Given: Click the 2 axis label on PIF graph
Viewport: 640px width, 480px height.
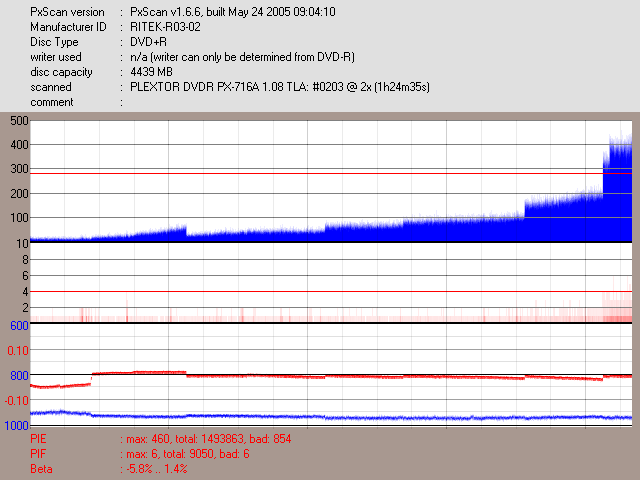Looking at the screenshot, I should click(25, 308).
